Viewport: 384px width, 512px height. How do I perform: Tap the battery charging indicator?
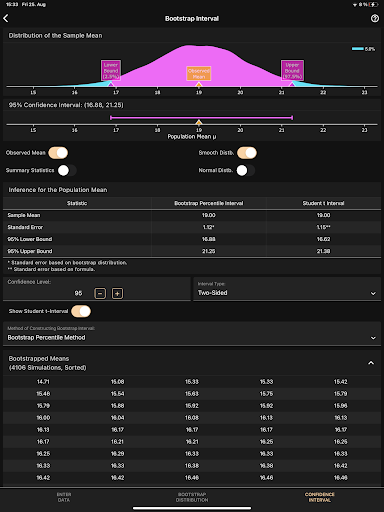pyautogui.click(x=373, y=5)
